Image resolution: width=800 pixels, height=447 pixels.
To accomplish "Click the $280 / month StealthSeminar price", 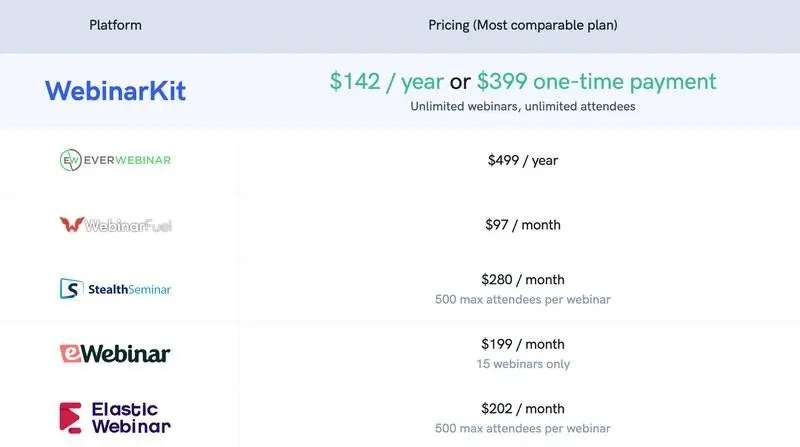I will [x=524, y=280].
